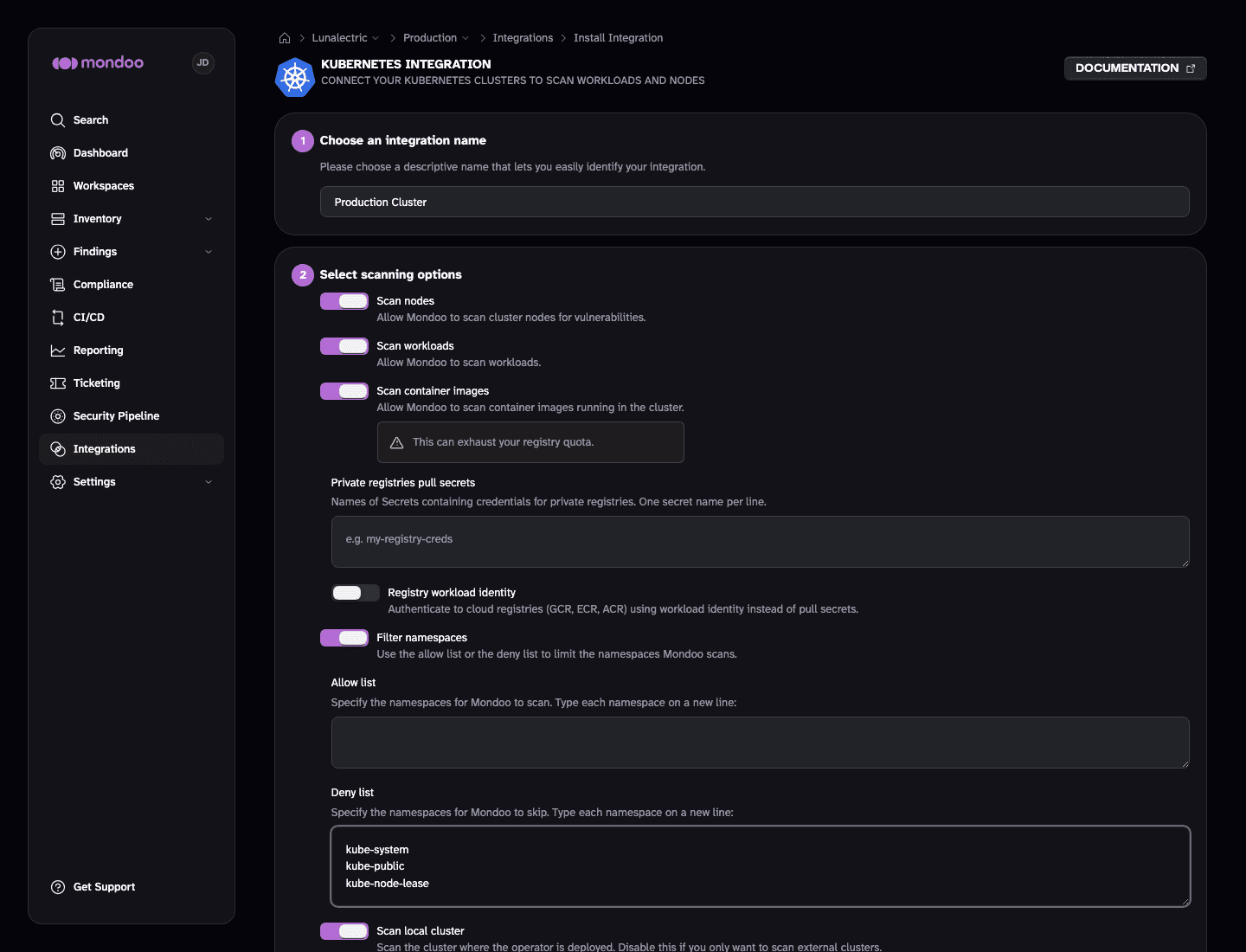Screen dimensions: 1246x952
Task: Click 'Select scanning options' heading
Action: click(x=391, y=274)
